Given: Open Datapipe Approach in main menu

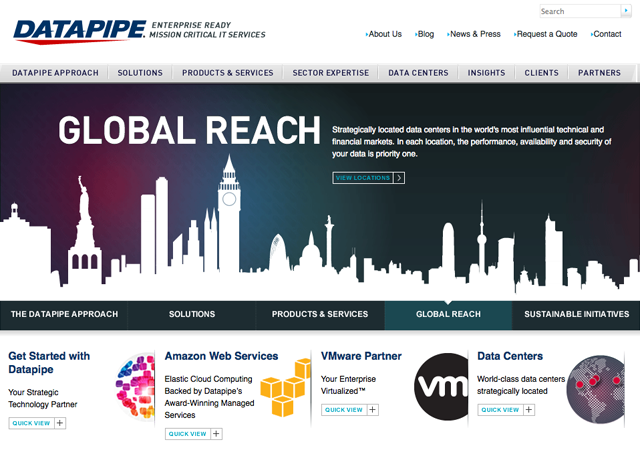Looking at the screenshot, I should (55, 73).
